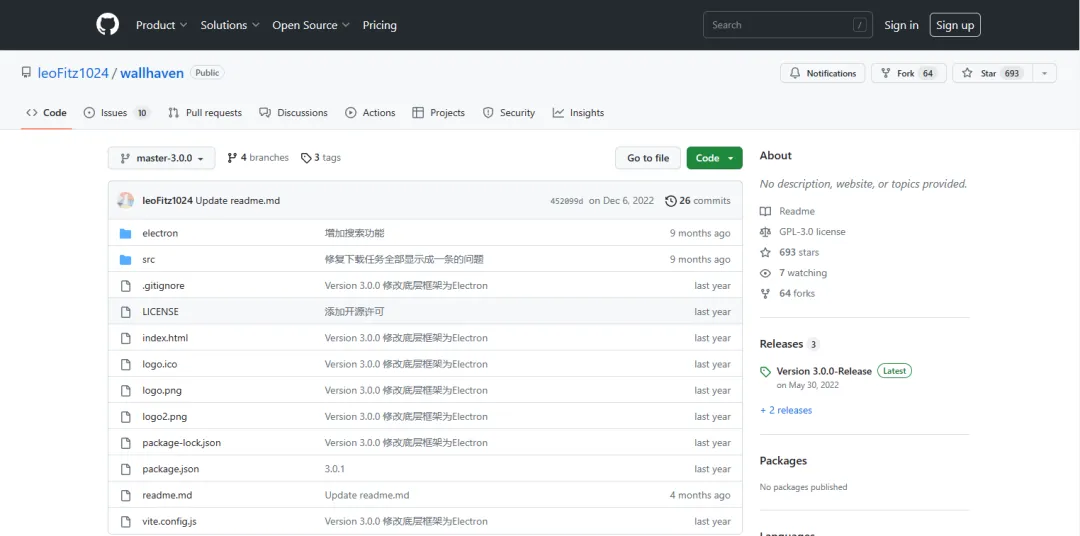1080x536 pixels.
Task: Open the Pricing page
Action: pyautogui.click(x=380, y=25)
